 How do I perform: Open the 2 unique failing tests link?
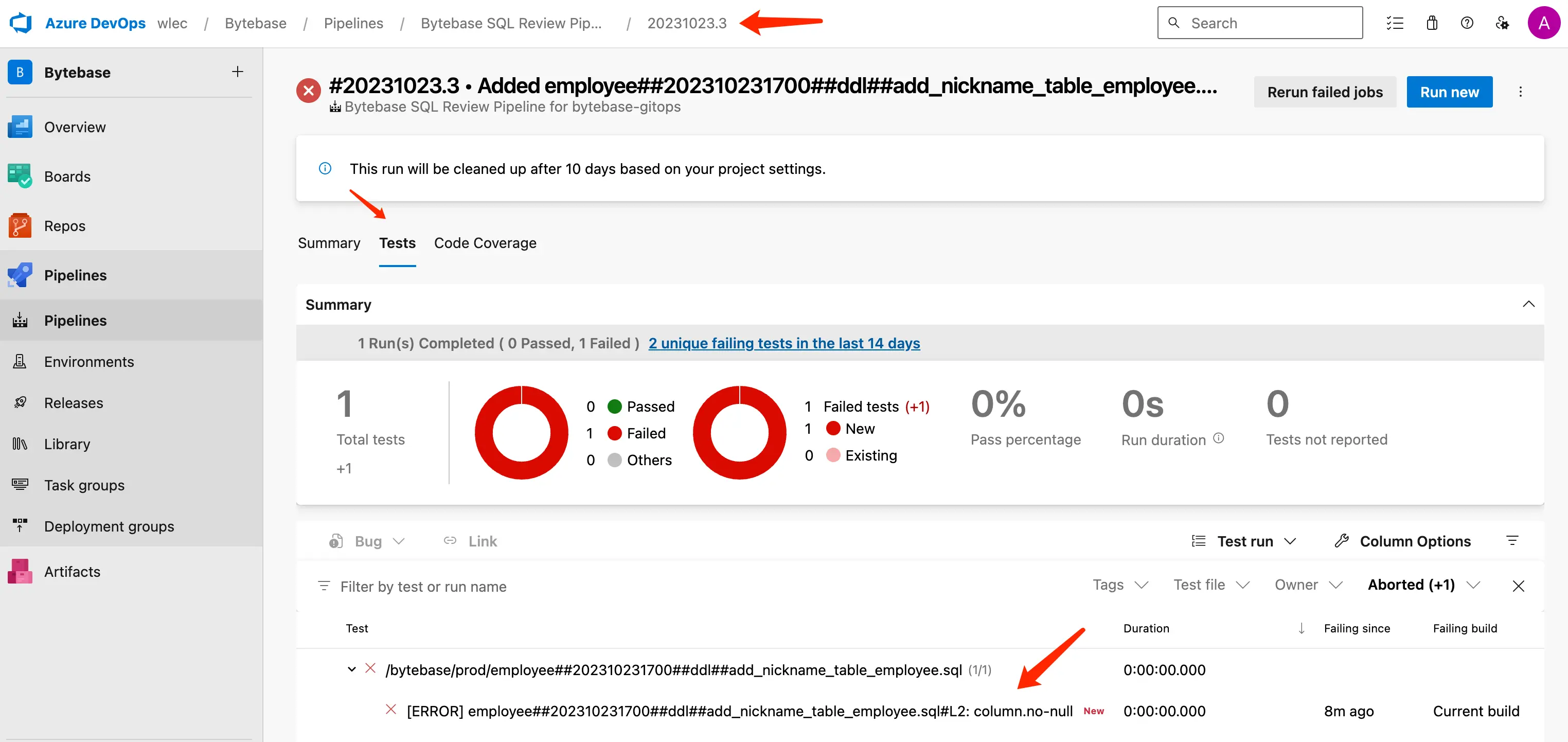tap(784, 343)
